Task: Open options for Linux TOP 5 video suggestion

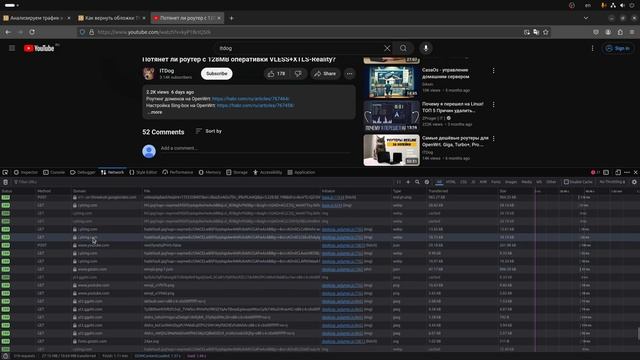Action: [493, 104]
